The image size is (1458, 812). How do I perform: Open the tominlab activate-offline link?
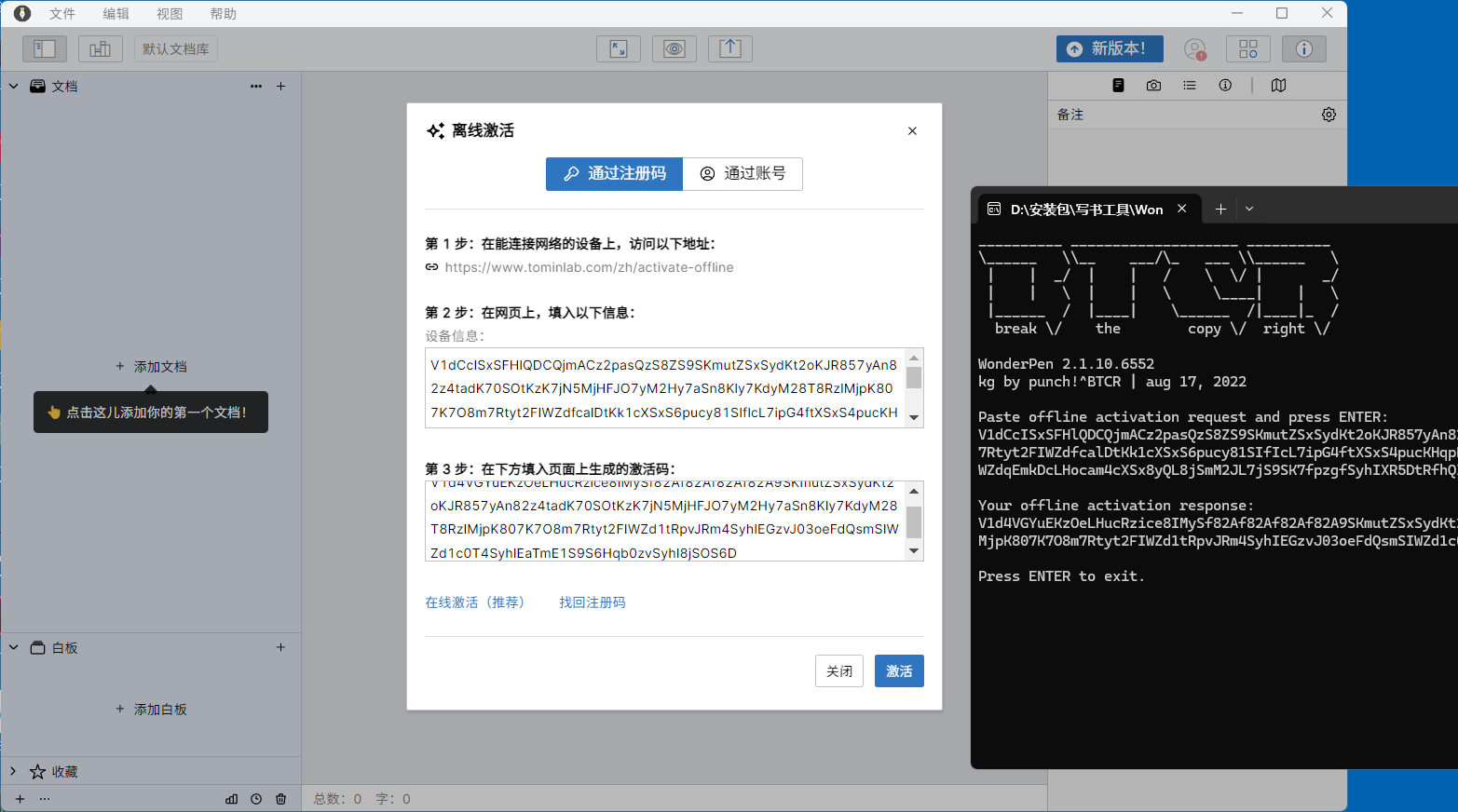point(589,267)
